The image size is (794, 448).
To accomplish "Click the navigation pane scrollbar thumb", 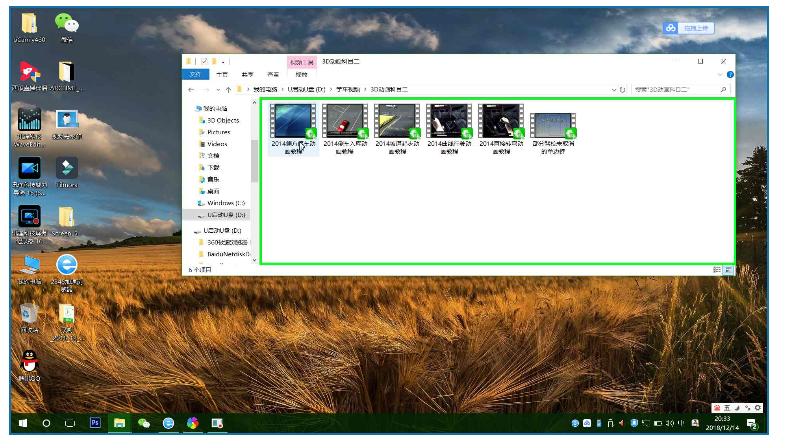I will [x=254, y=161].
